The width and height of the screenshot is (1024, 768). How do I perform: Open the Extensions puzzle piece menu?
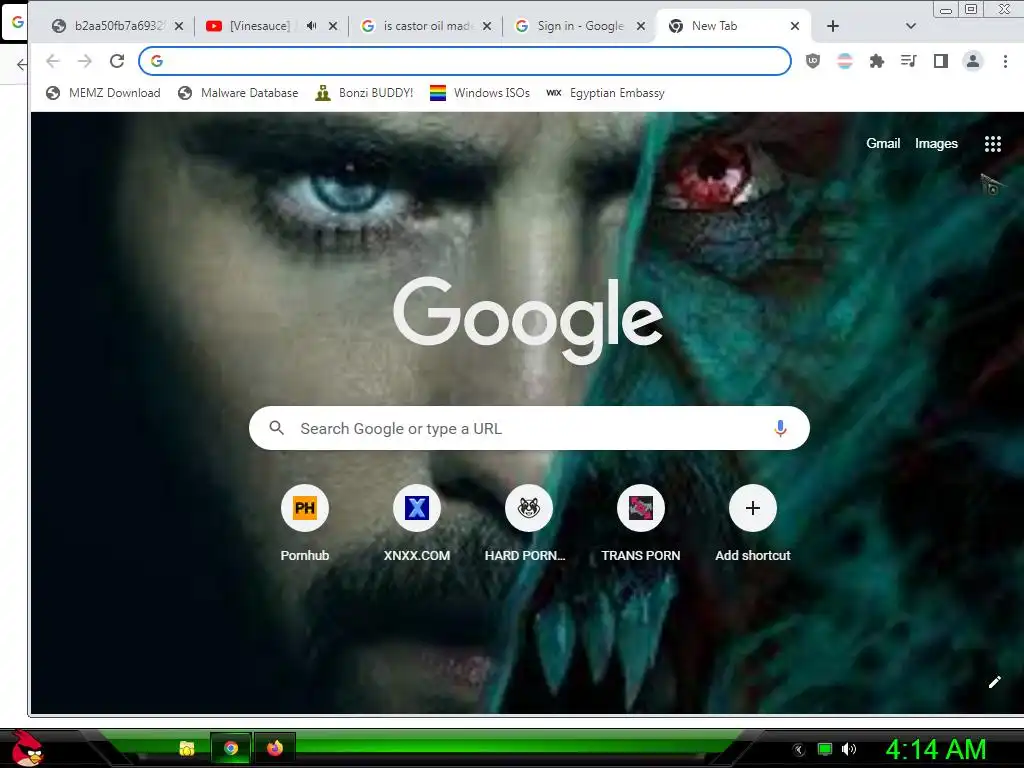coord(877,61)
